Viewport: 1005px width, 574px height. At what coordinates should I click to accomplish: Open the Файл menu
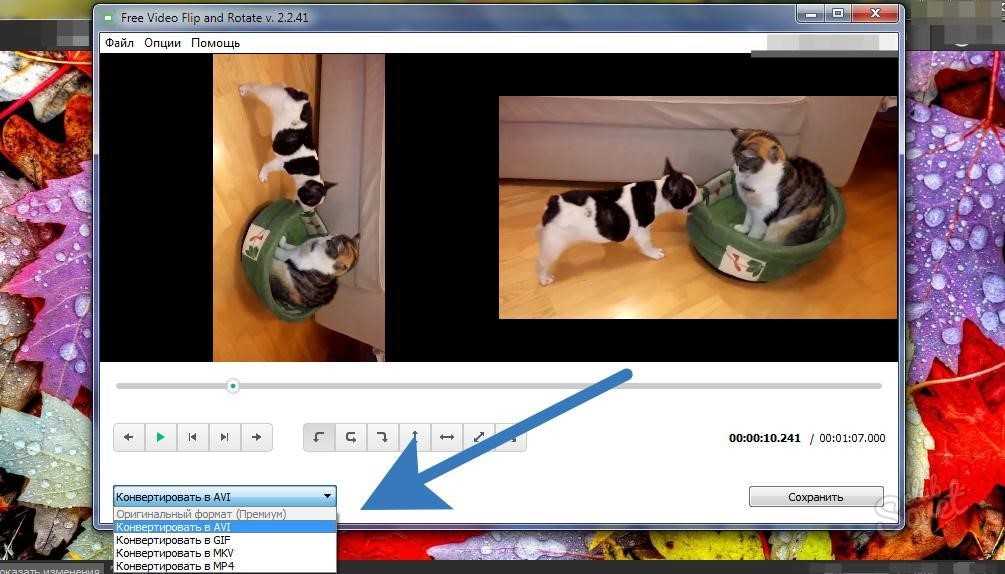coord(119,43)
